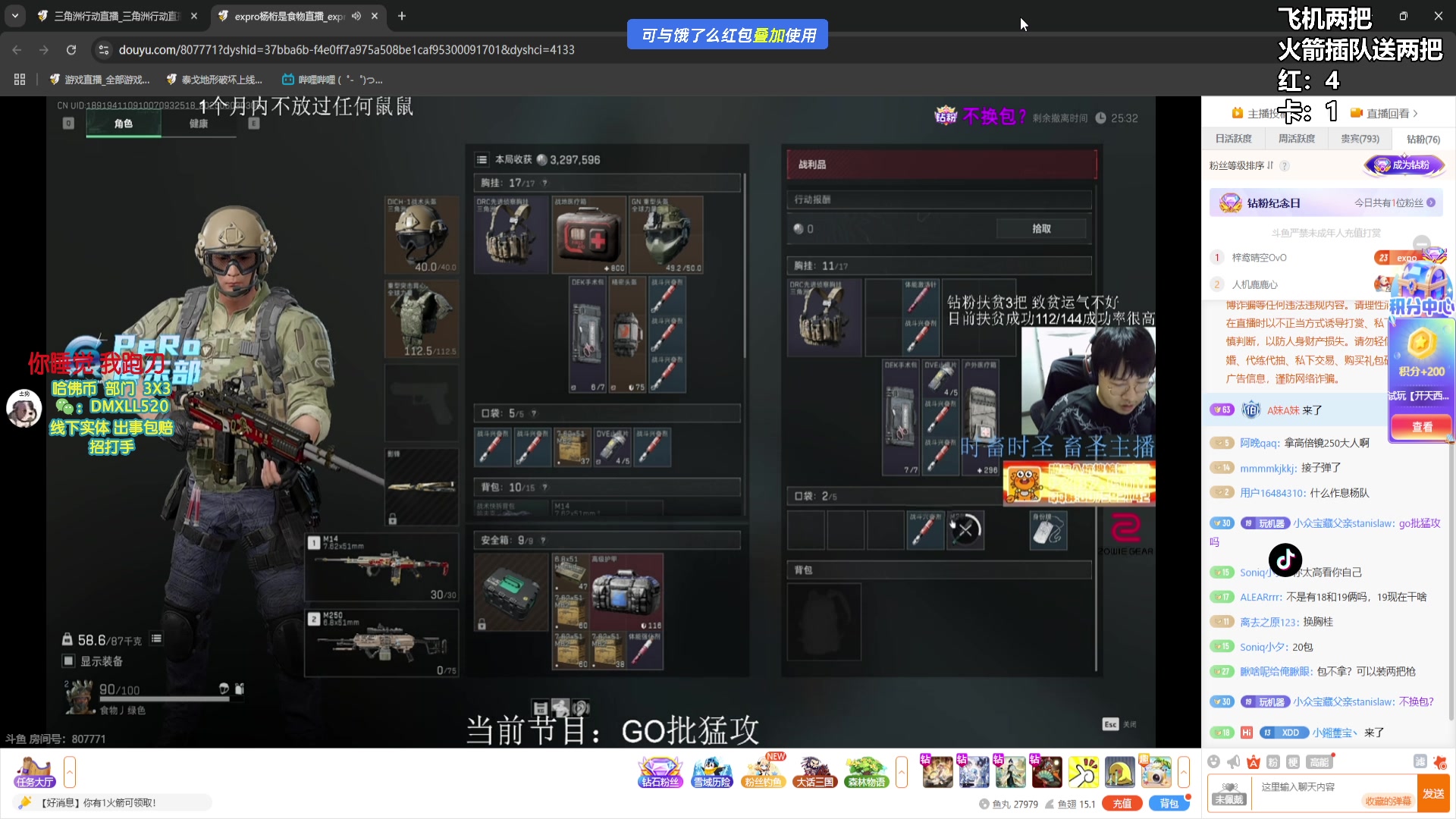This screenshot has width=1456, height=819.
Task: Click the 主播投稿 play icon
Action: click(1238, 113)
